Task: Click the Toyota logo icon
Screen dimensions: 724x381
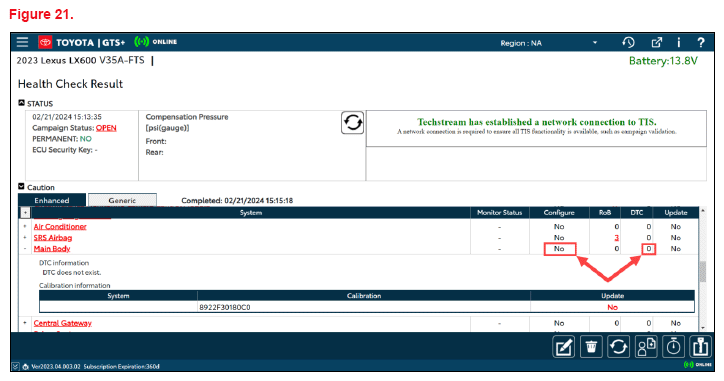Action: 45,42
